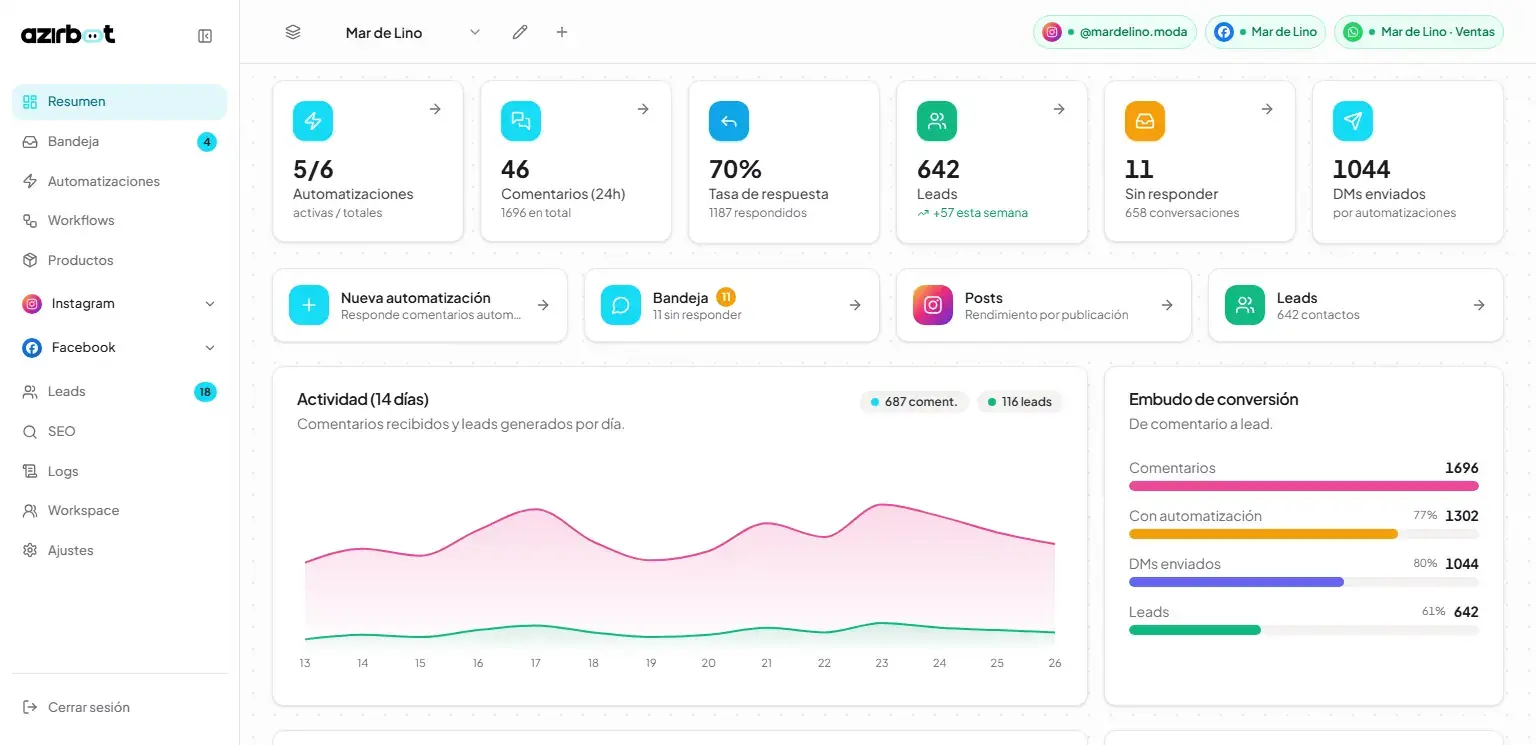Open the Leads 642 contactos shortcut
1536x745 pixels.
(1356, 305)
